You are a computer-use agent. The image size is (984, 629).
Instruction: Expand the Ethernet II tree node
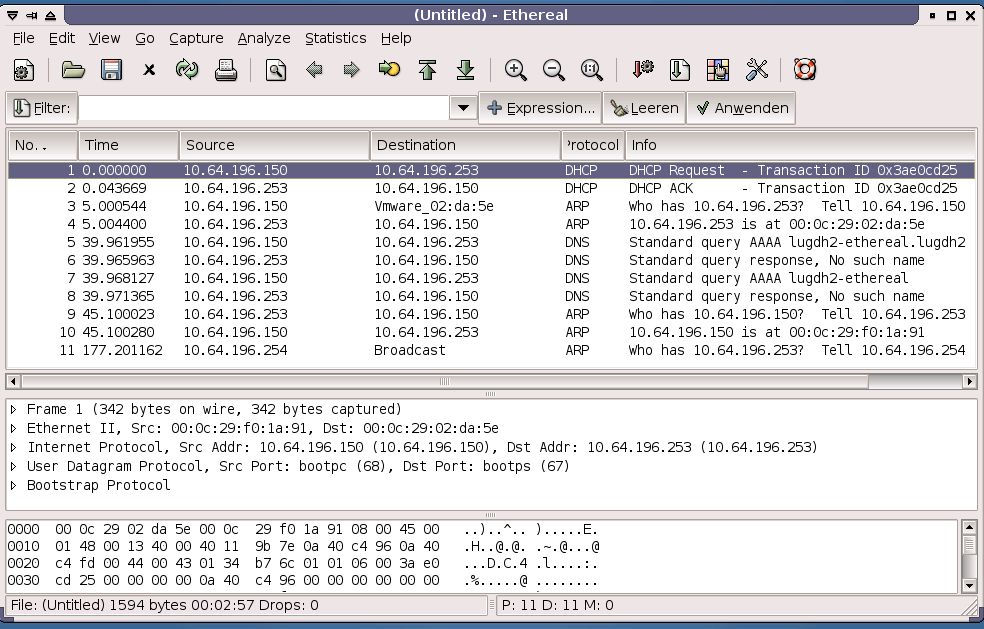coord(14,429)
